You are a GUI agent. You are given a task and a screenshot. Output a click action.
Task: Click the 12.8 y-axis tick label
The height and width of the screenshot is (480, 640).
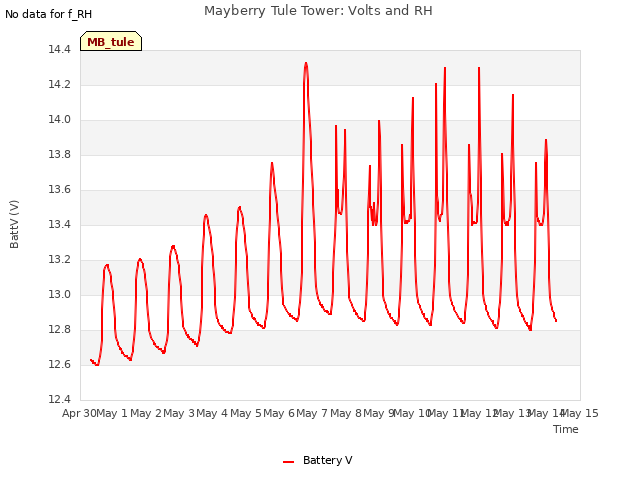(60, 329)
